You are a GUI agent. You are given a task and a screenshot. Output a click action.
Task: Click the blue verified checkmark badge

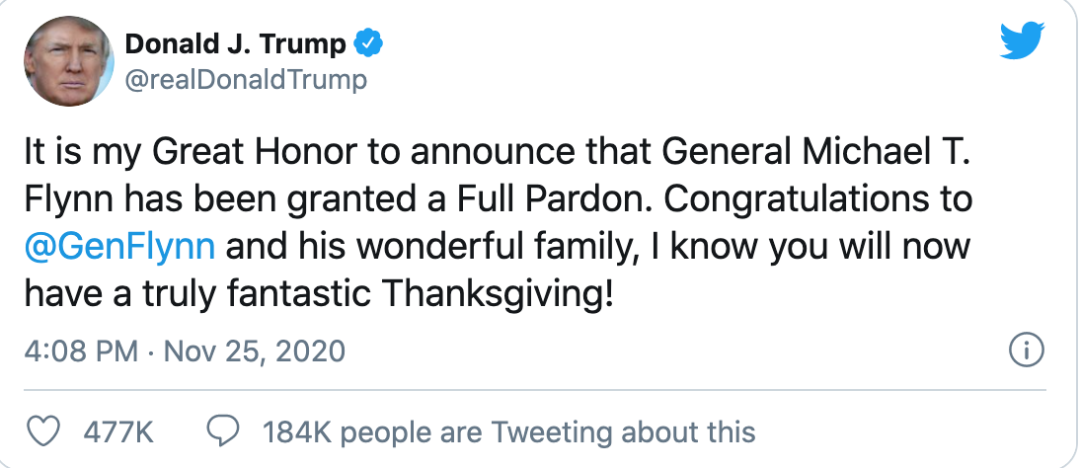(368, 45)
